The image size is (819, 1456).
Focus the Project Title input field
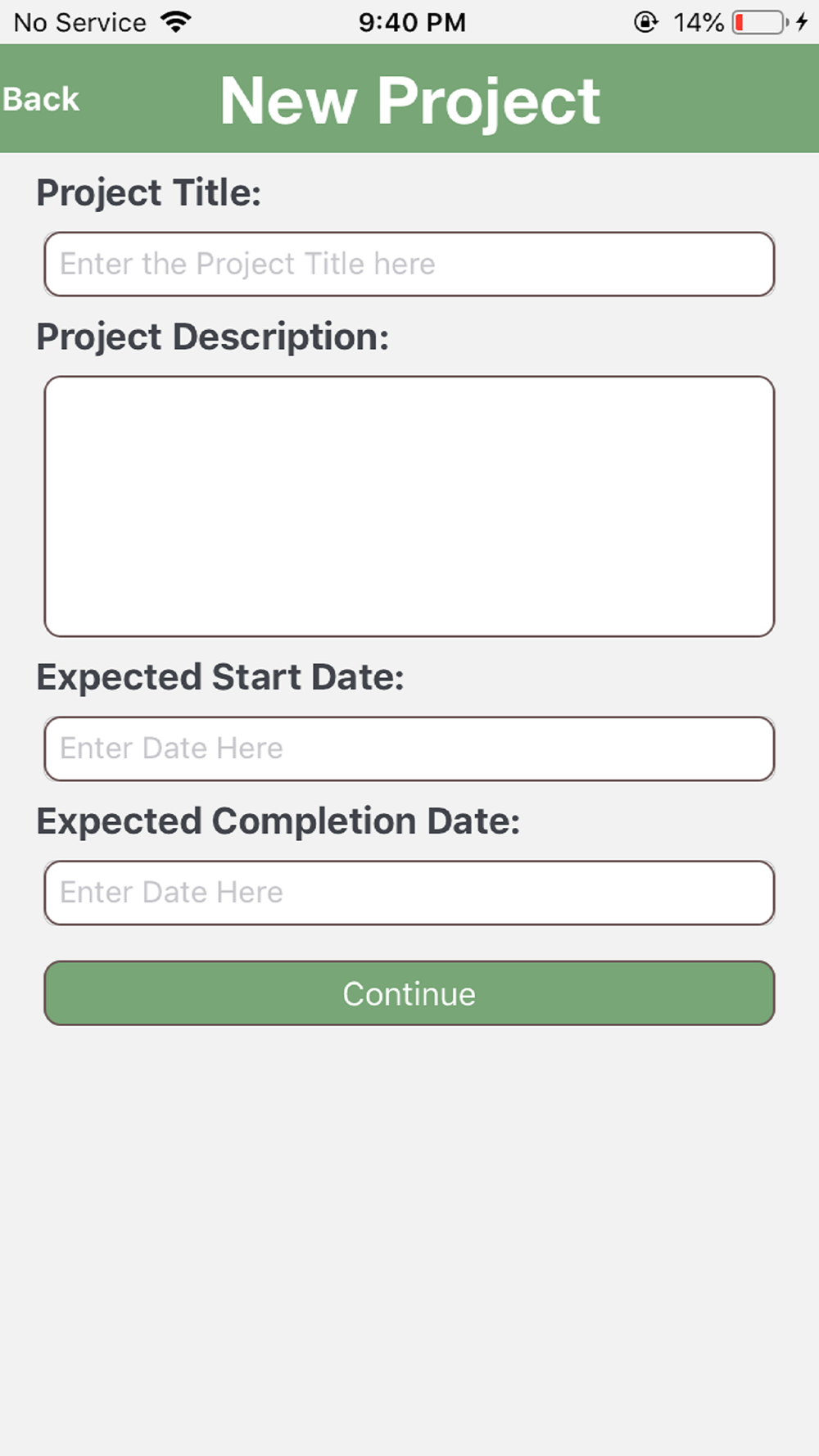tap(409, 264)
